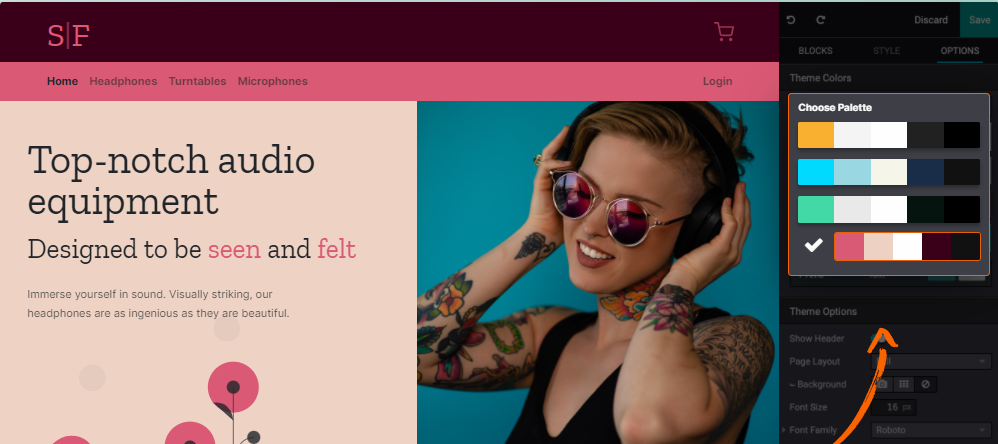Click the Save button
The height and width of the screenshot is (444, 998).
click(x=980, y=20)
